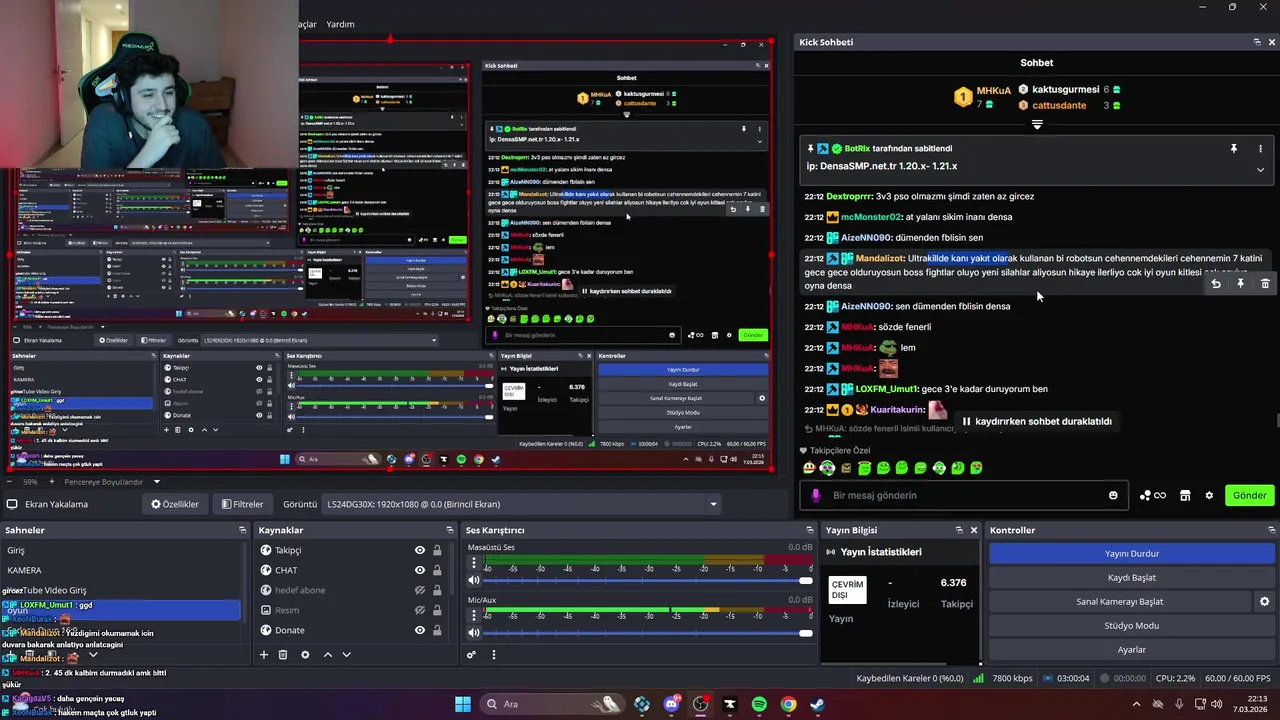Open the Windows Start menu
This screenshot has height=720, width=1280.
pos(463,704)
